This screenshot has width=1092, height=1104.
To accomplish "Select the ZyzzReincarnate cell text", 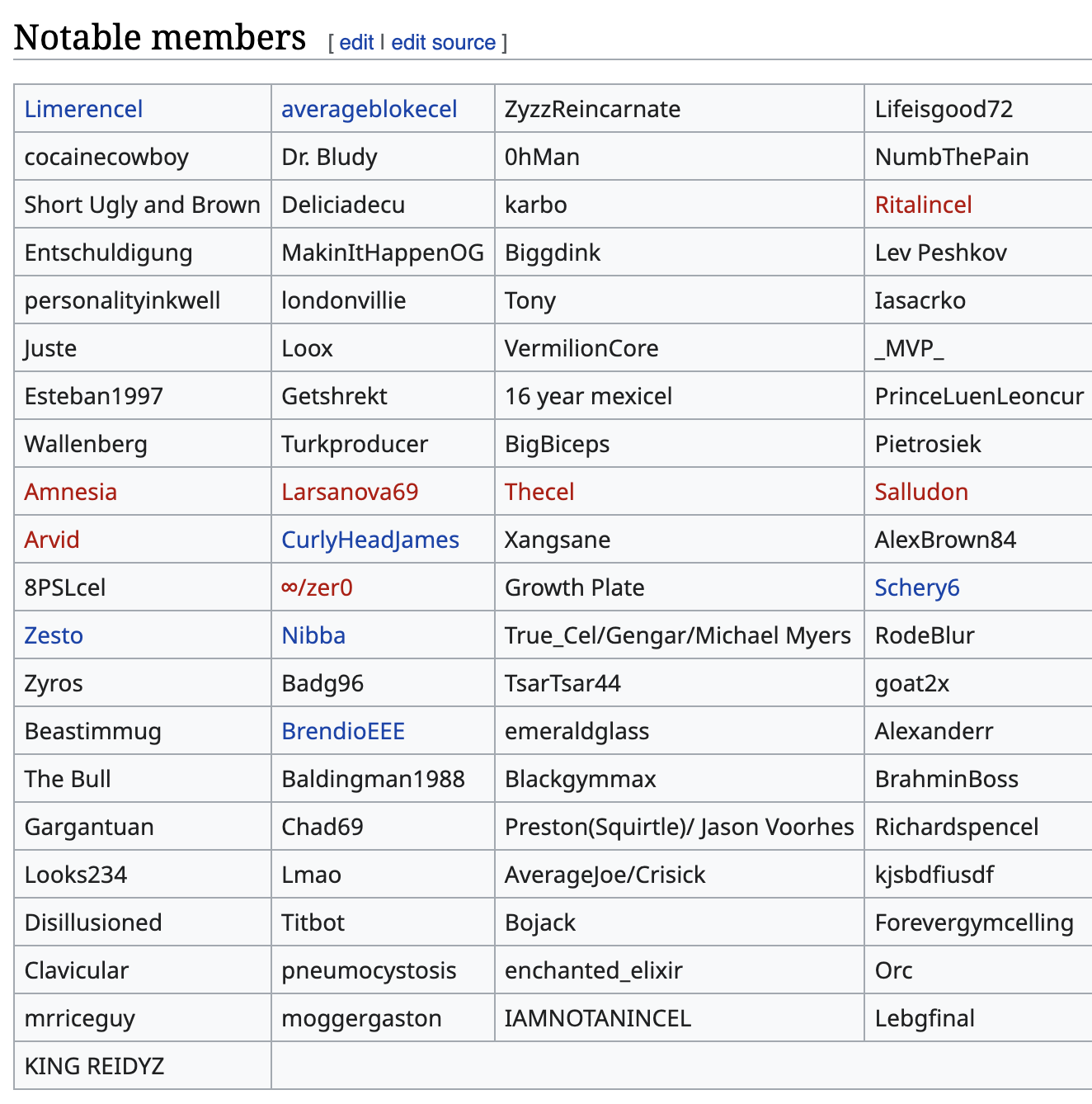I will (x=592, y=109).
